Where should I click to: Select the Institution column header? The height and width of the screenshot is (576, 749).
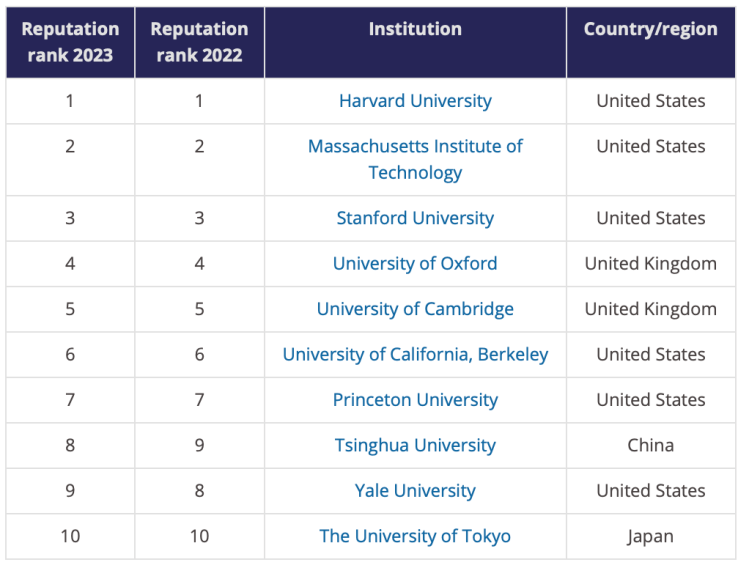[415, 29]
